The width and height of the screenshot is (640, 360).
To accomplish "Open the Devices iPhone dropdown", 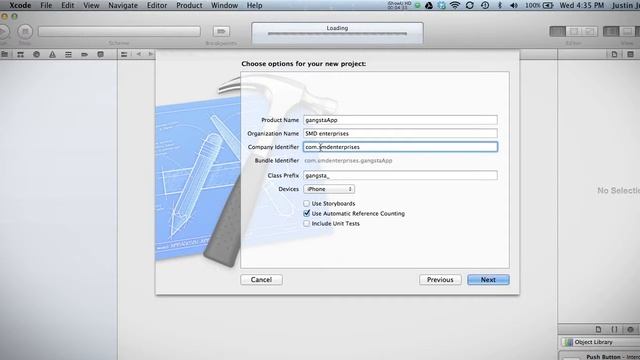I will click(x=329, y=189).
